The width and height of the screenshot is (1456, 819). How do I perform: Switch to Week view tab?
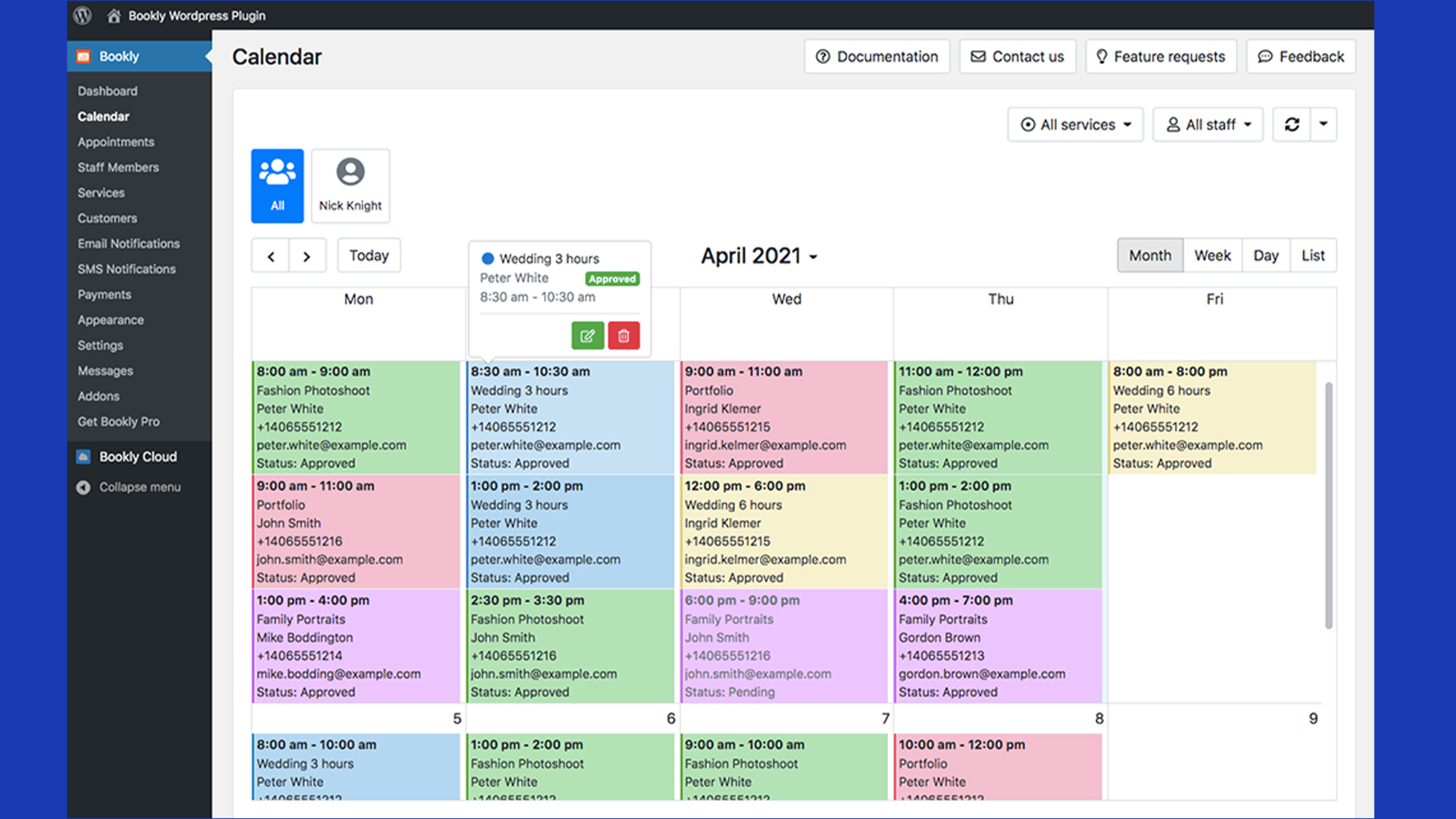pos(1212,256)
